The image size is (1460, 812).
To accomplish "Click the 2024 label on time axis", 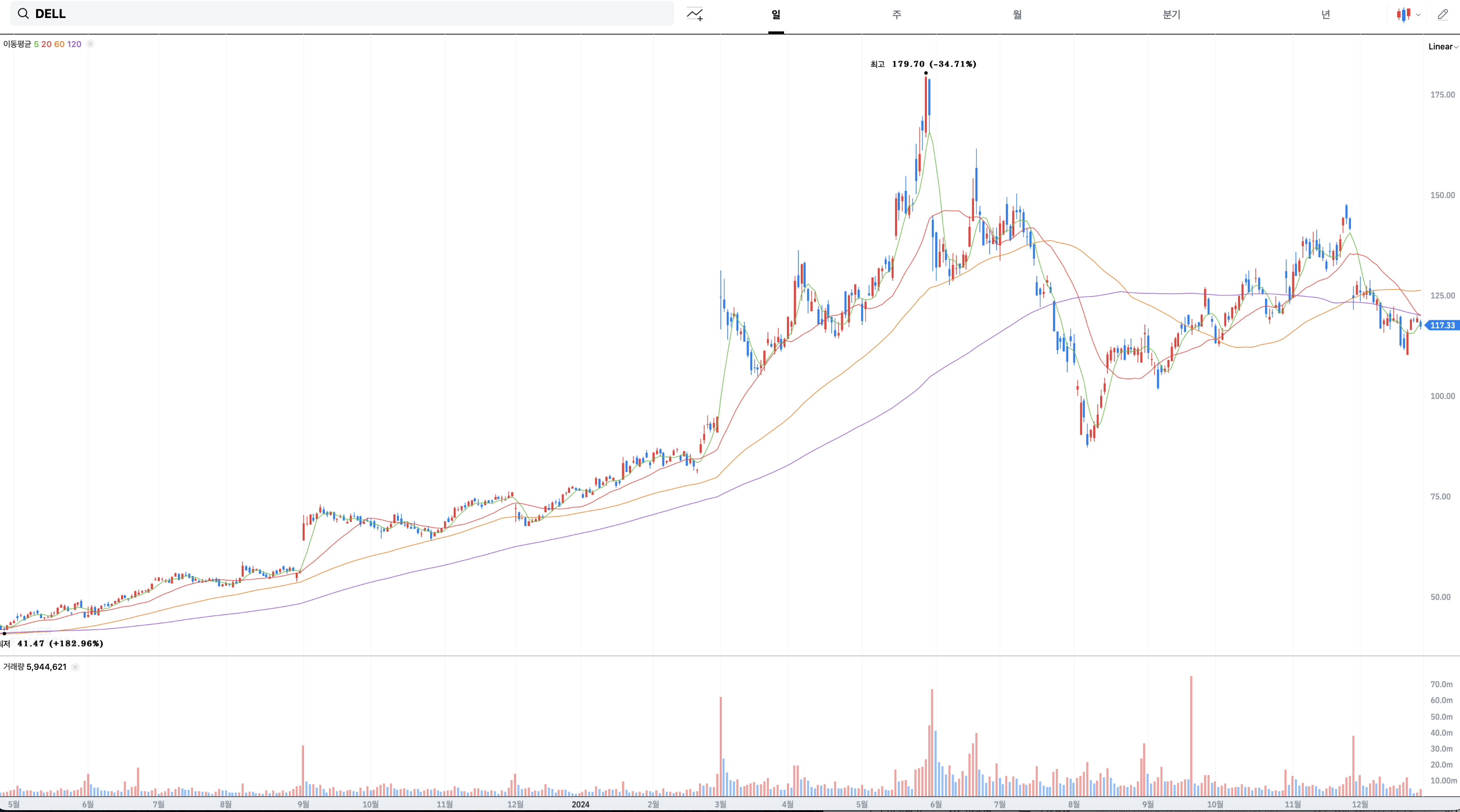I will [x=580, y=804].
